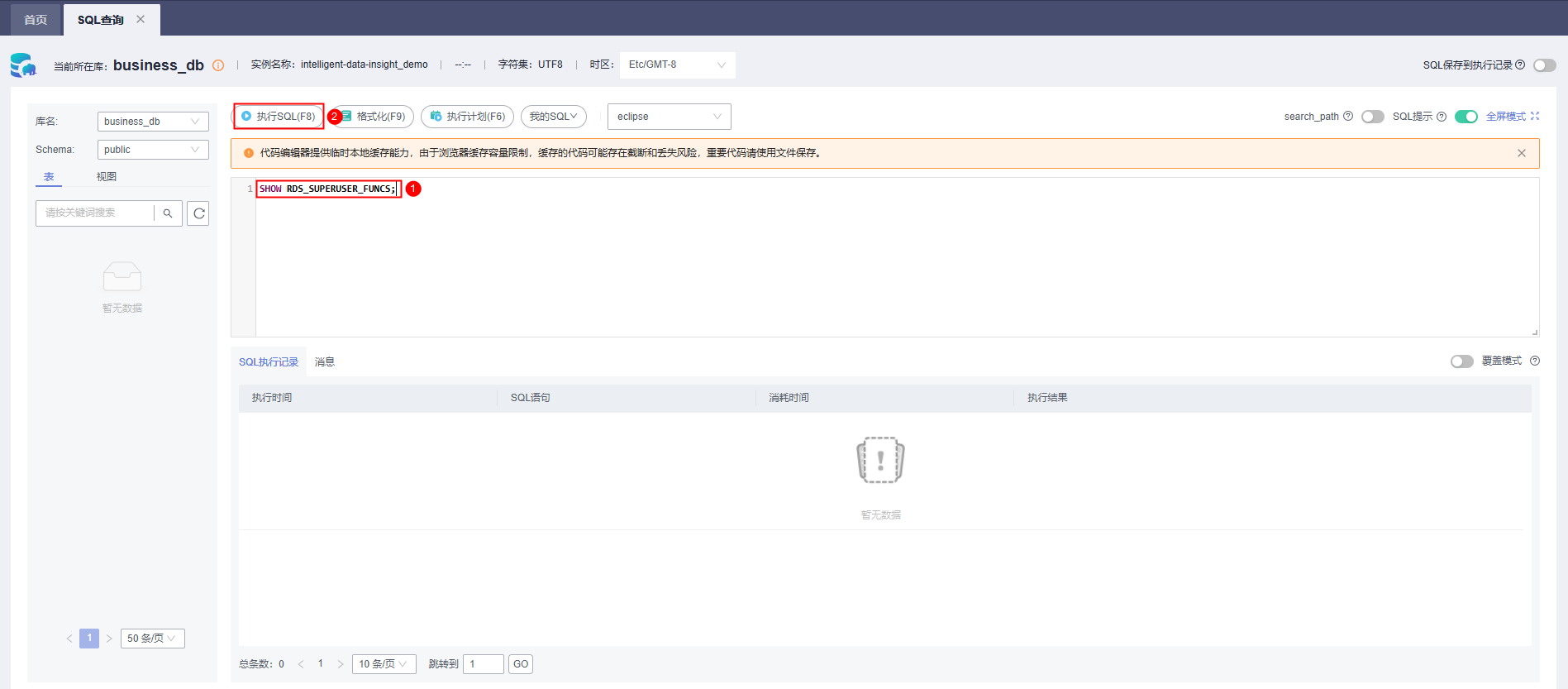Go to next page of execution records
Viewport: 1568px width, 689px height.
(x=341, y=664)
